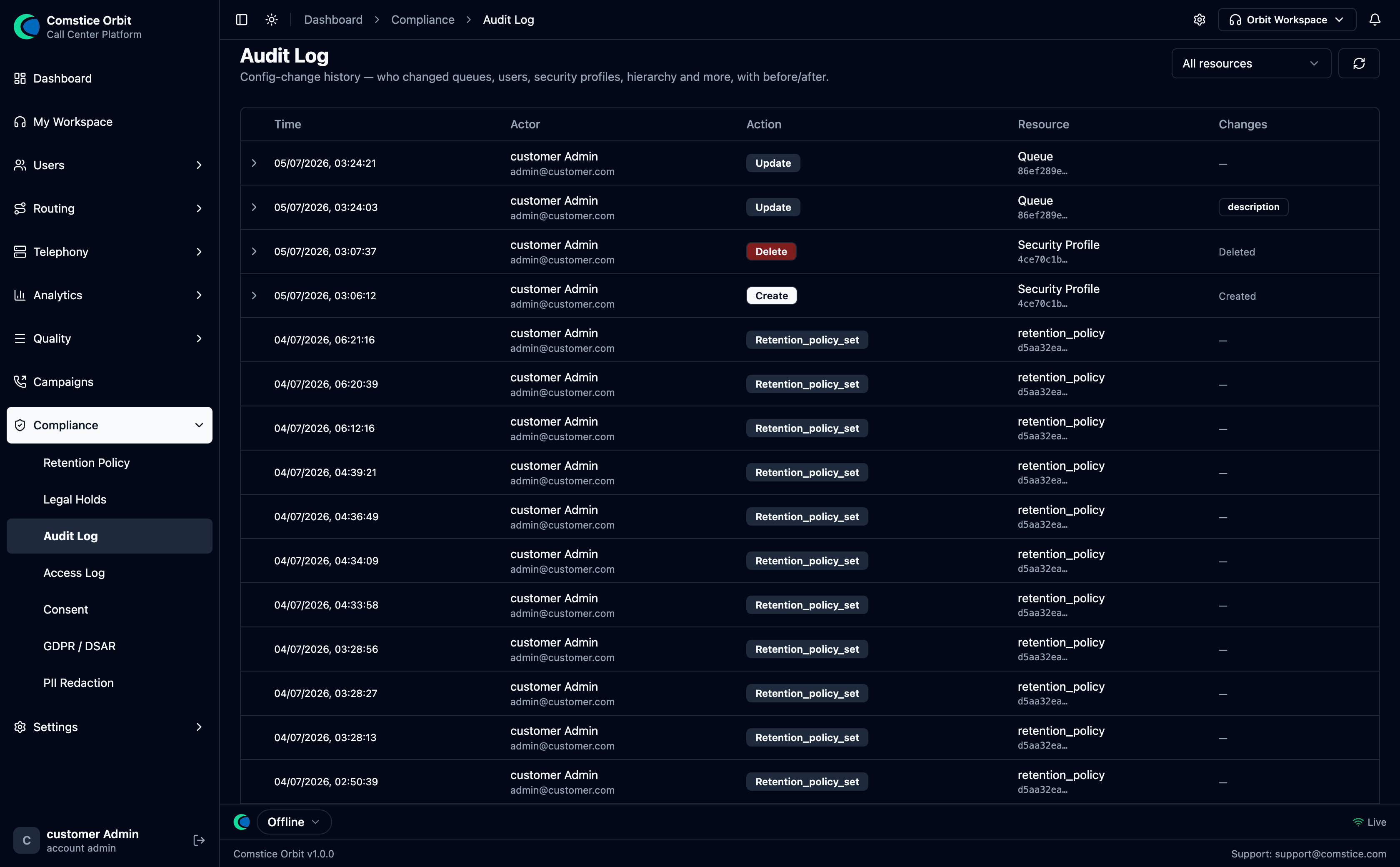Image resolution: width=1400 pixels, height=867 pixels.
Task: Expand the Quality menu
Action: (110, 338)
